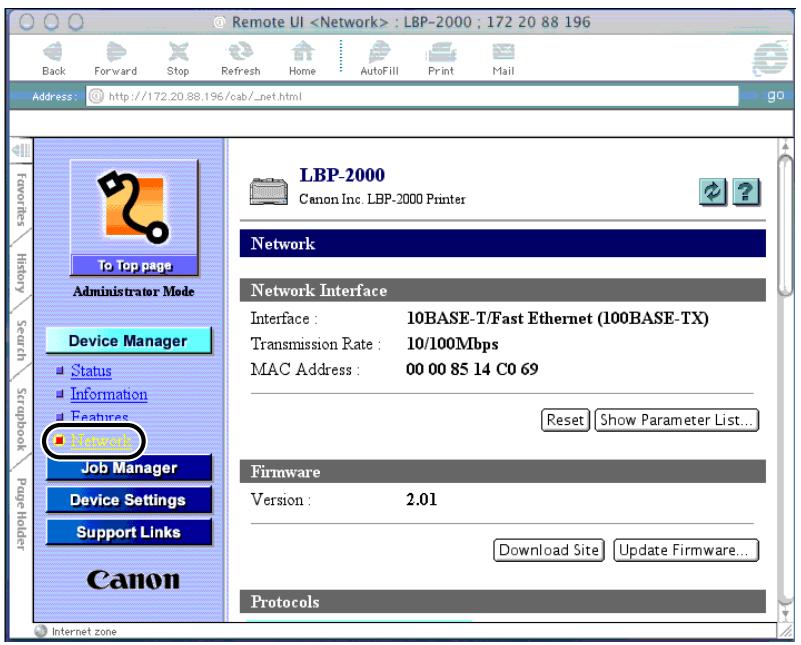Click the AutoFill toolbar icon
The height and width of the screenshot is (645, 801).
pyautogui.click(x=379, y=52)
